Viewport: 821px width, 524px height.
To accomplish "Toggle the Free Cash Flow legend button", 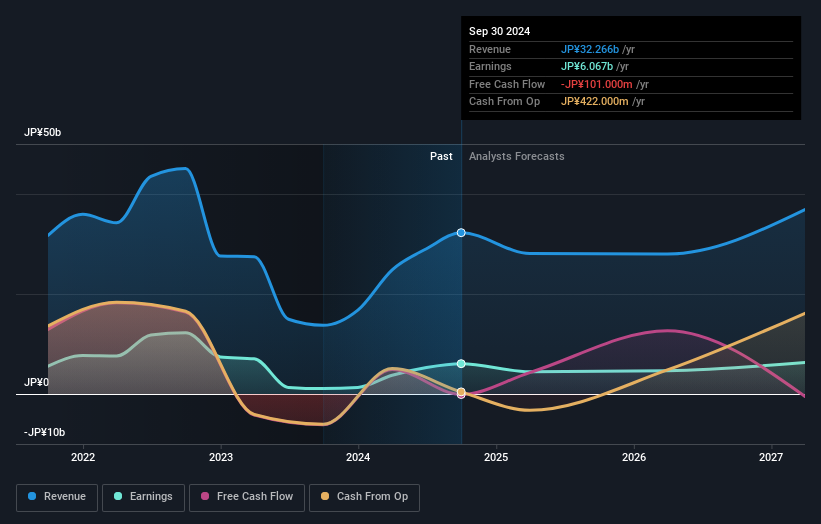I will pyautogui.click(x=247, y=497).
